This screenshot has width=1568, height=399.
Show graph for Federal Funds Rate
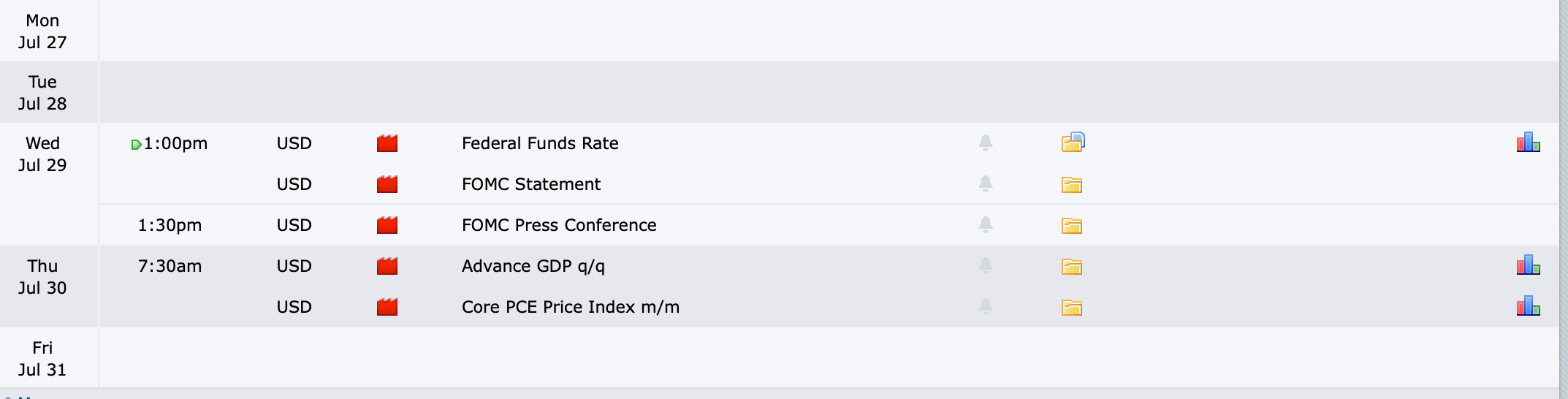click(x=1528, y=142)
